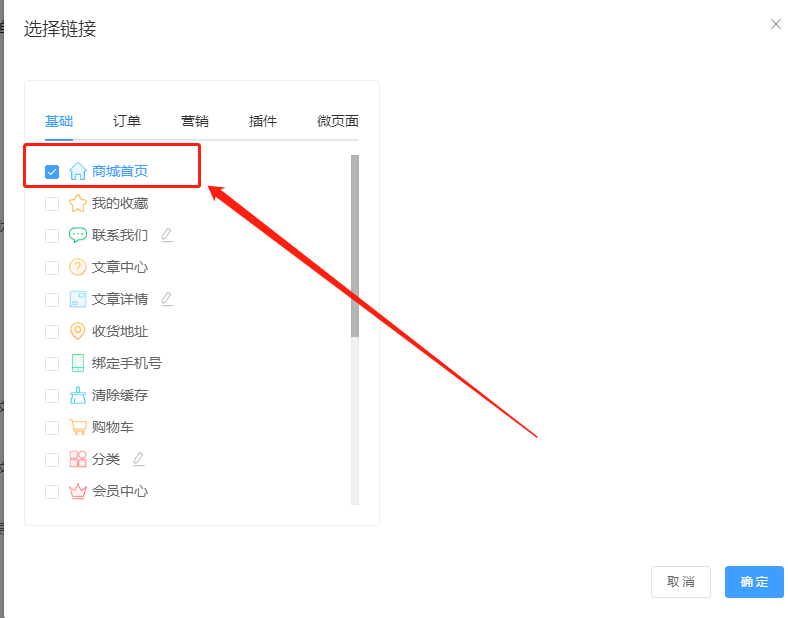Enable the 清除缓存 checkbox
The width and height of the screenshot is (788, 618).
[52, 396]
